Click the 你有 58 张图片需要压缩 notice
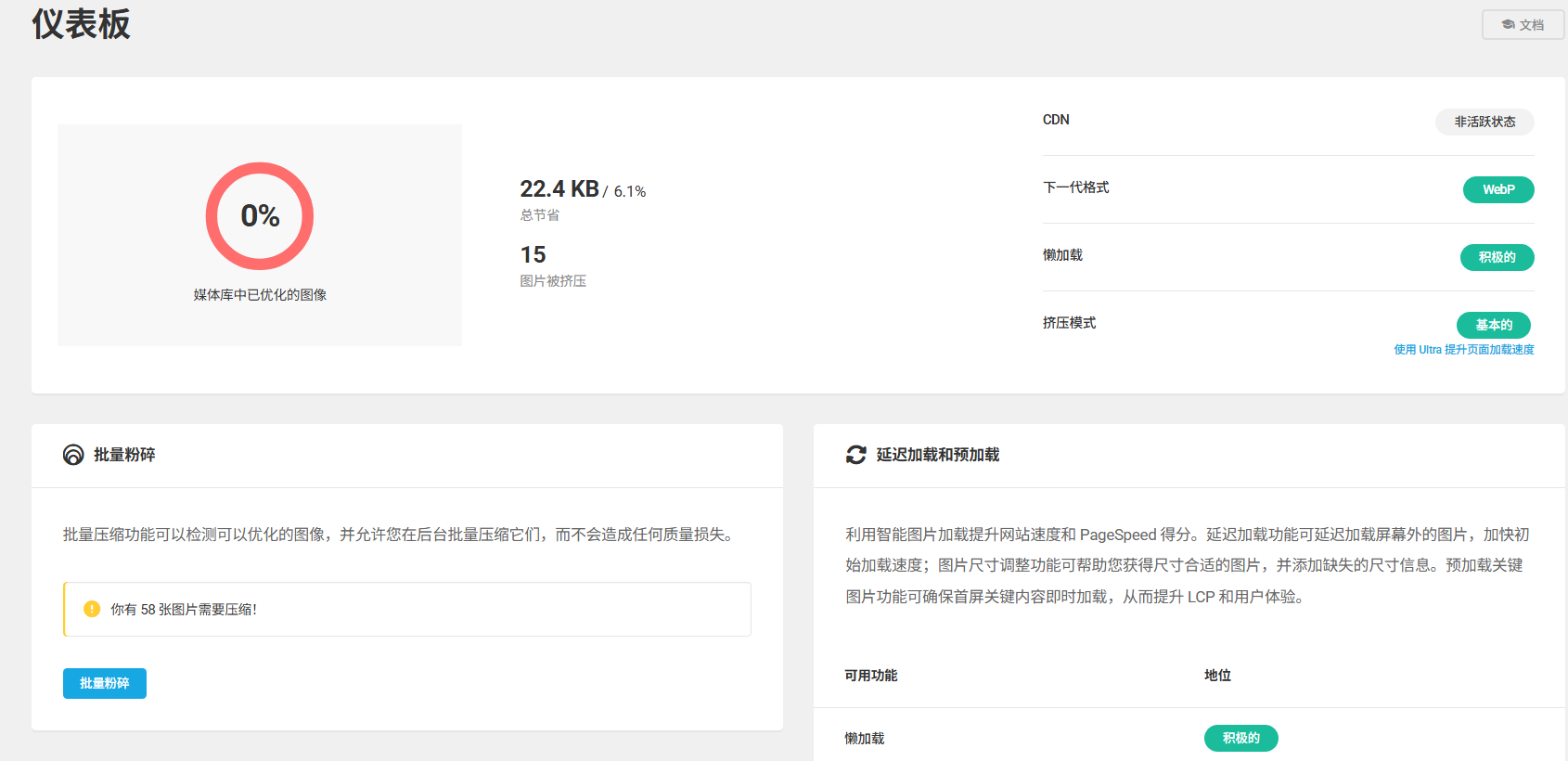 184,610
